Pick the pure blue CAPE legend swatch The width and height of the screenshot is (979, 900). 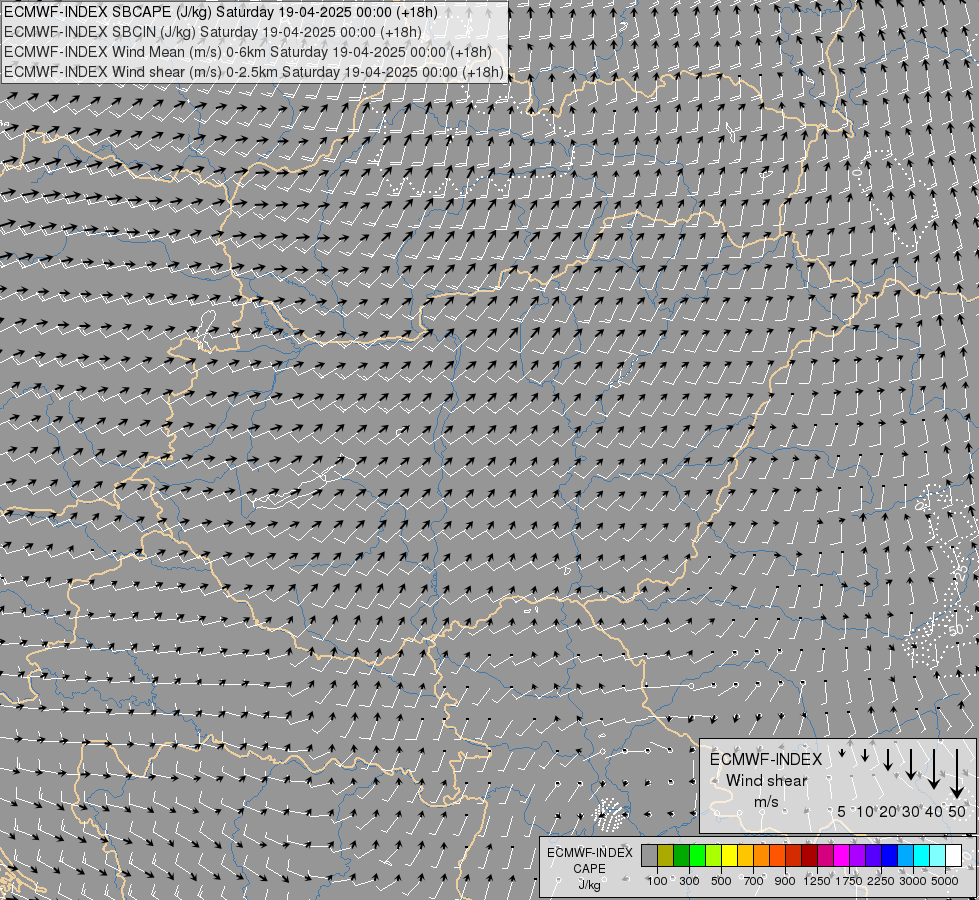click(890, 855)
